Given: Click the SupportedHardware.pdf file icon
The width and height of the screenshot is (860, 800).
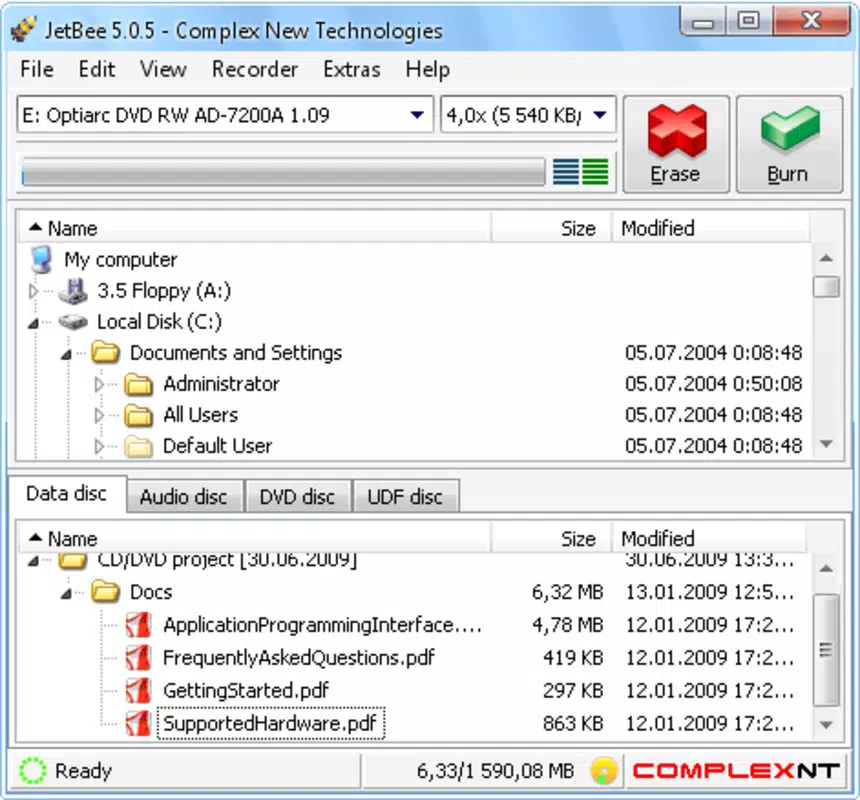Looking at the screenshot, I should click(x=138, y=723).
